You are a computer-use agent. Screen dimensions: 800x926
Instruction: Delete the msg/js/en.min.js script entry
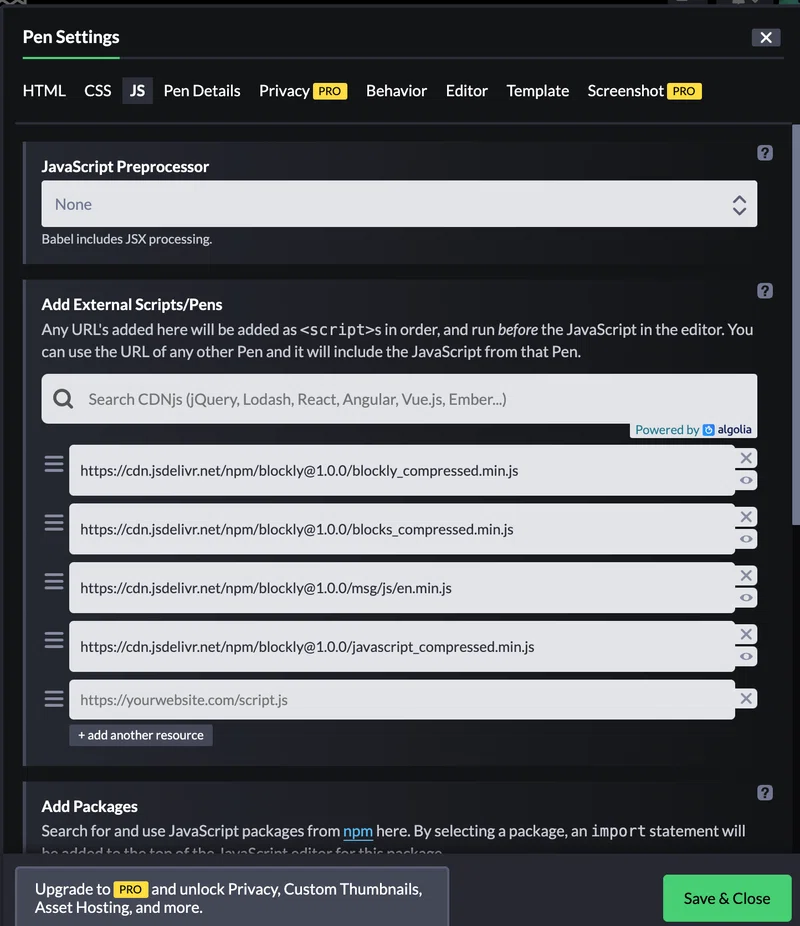tap(746, 575)
